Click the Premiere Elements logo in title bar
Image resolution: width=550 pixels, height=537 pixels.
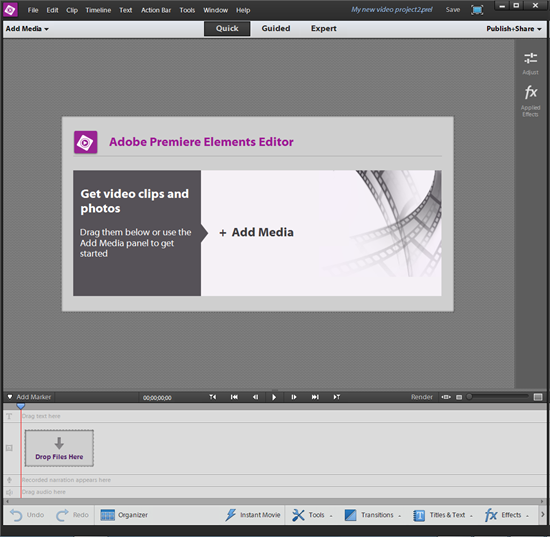[x=10, y=10]
